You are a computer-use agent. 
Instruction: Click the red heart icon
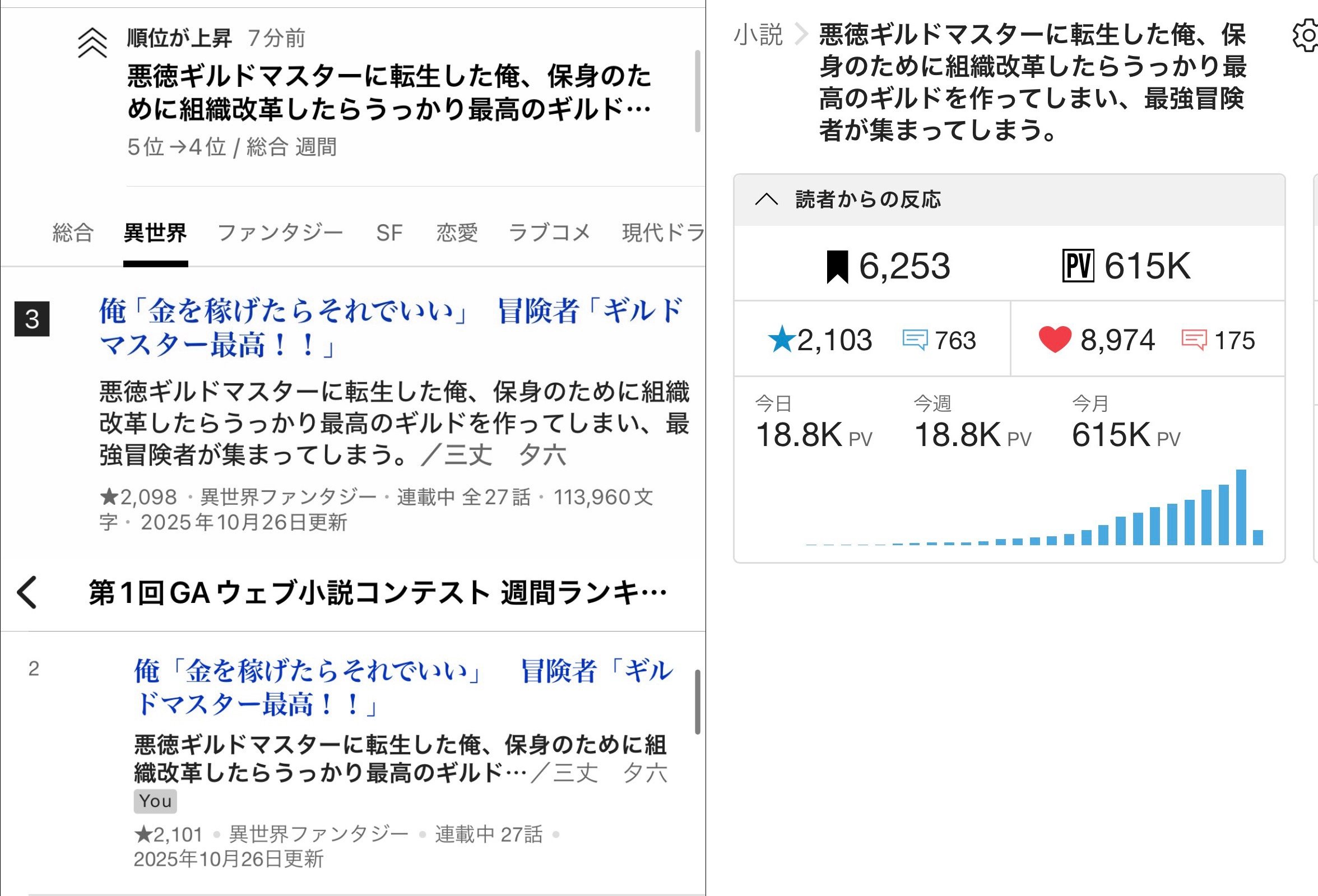[1054, 340]
